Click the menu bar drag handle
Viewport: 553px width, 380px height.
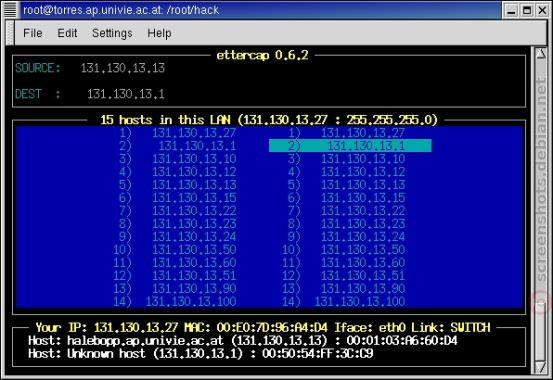10,33
